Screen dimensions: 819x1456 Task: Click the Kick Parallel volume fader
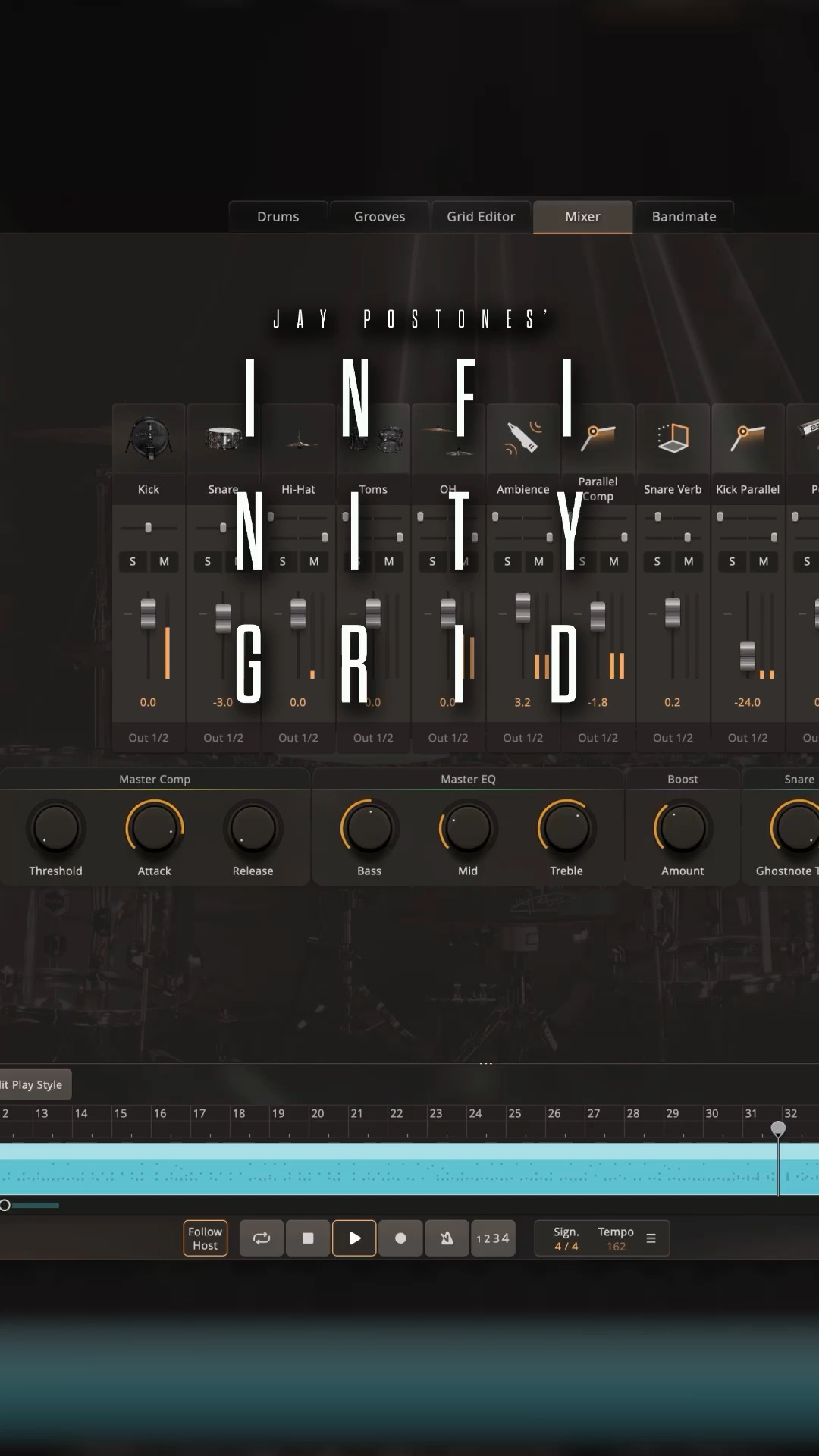(748, 656)
